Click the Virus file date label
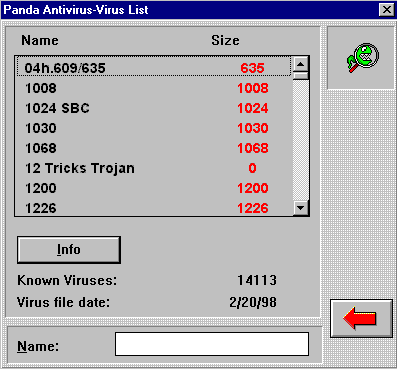Screen dimensions: 397x369 click(63, 302)
